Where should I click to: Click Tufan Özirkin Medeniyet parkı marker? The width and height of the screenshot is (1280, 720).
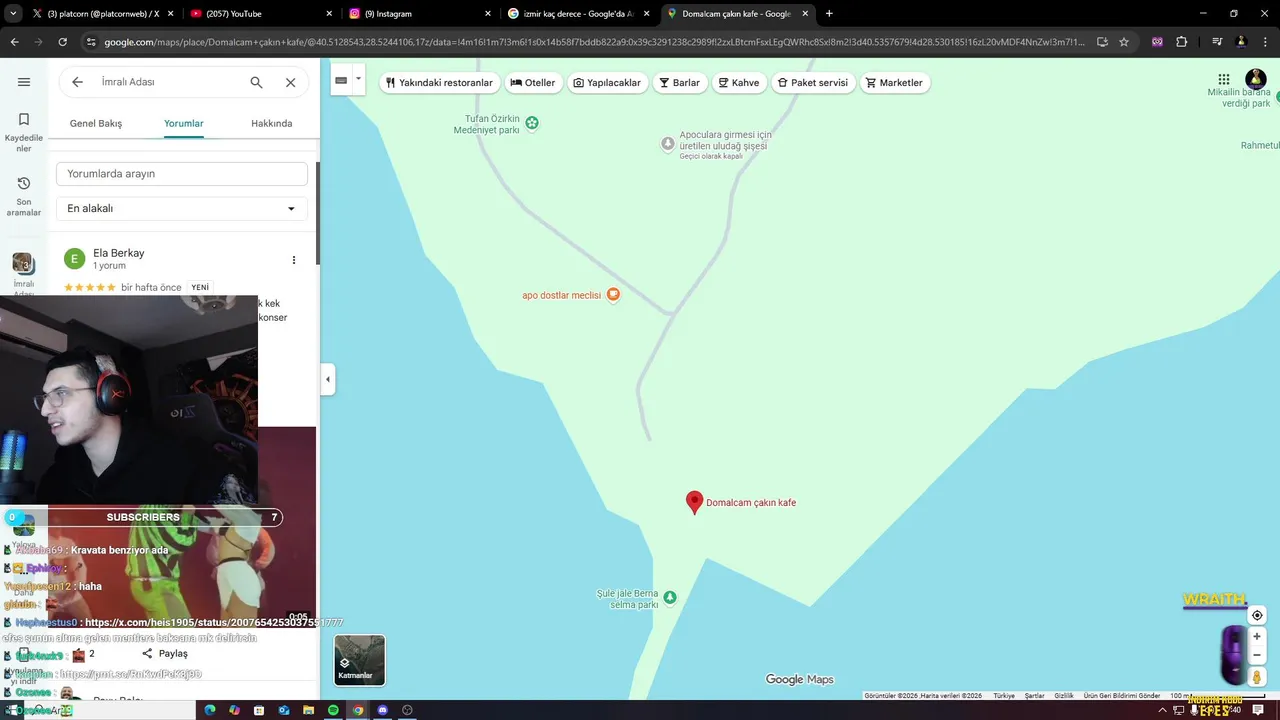[532, 123]
